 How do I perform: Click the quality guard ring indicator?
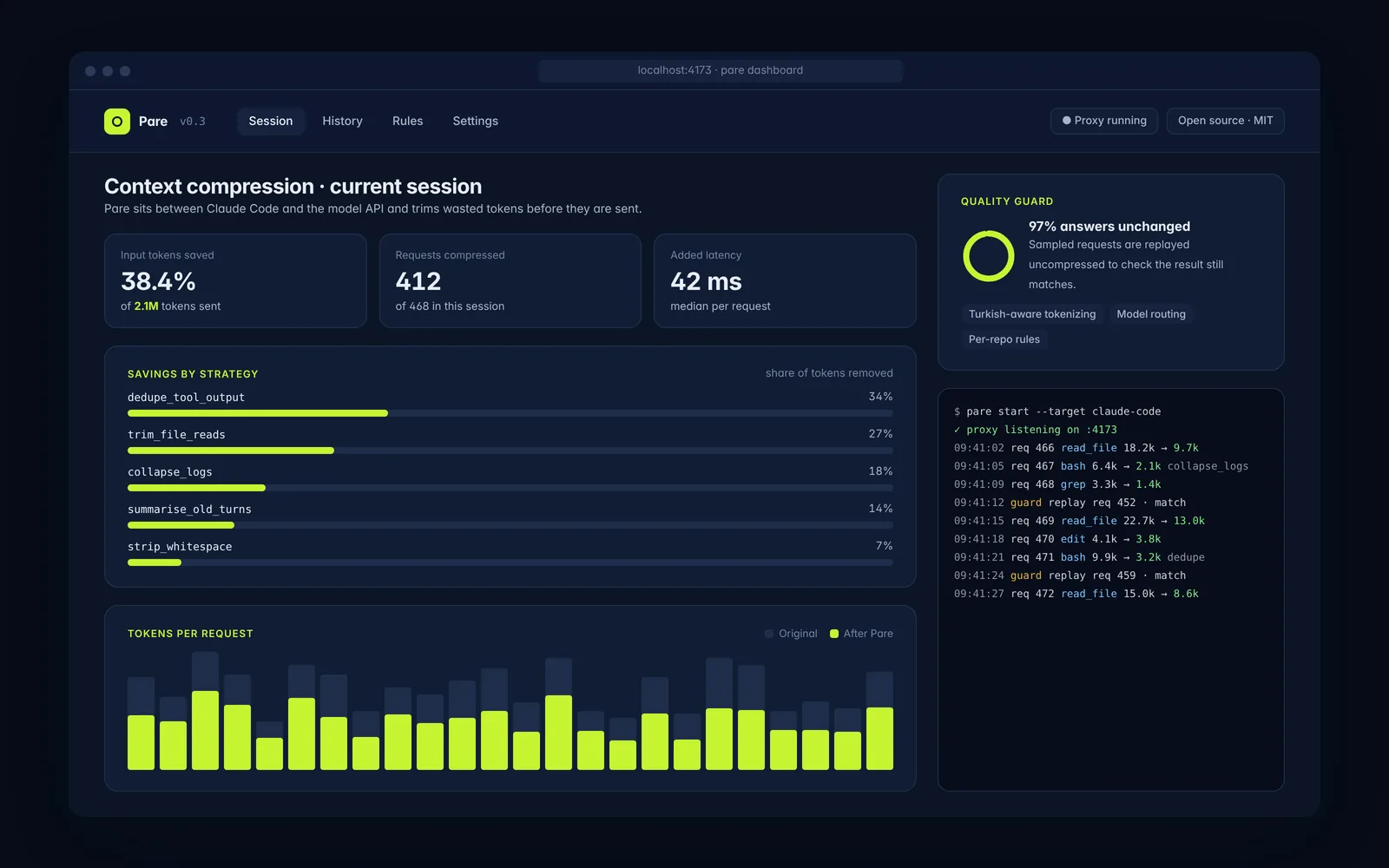989,256
